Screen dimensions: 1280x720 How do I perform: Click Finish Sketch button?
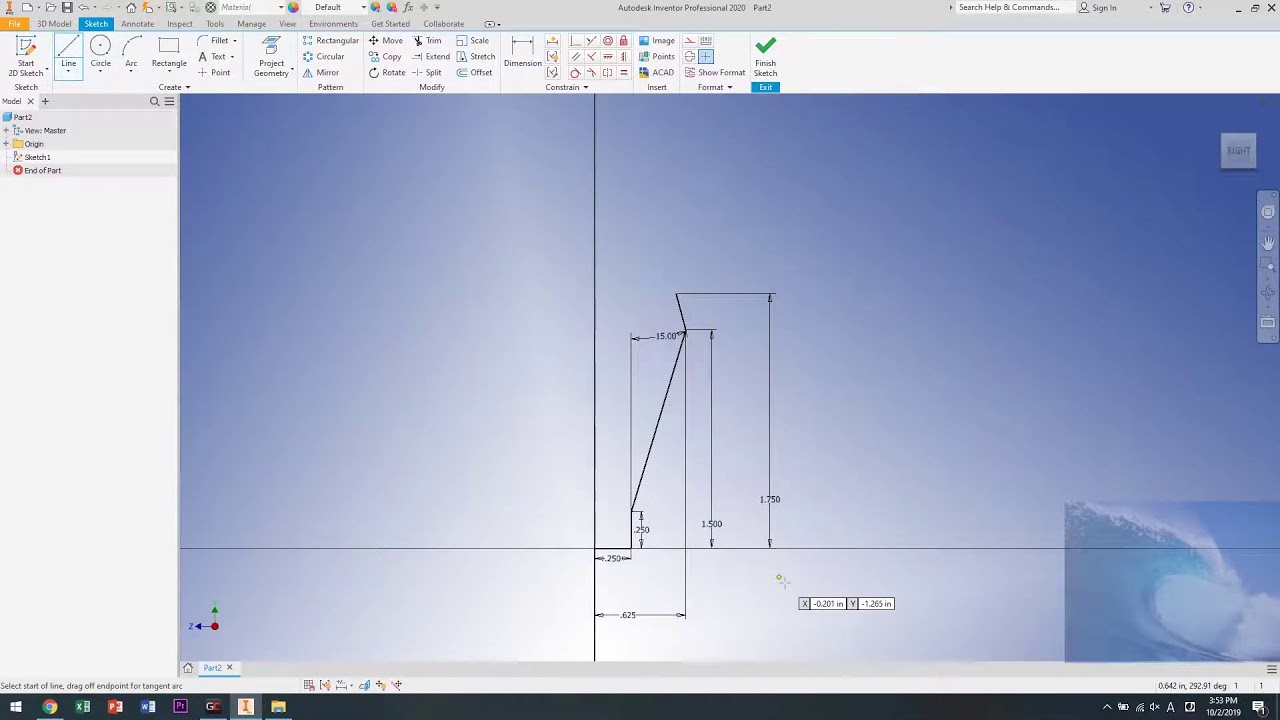point(765,57)
